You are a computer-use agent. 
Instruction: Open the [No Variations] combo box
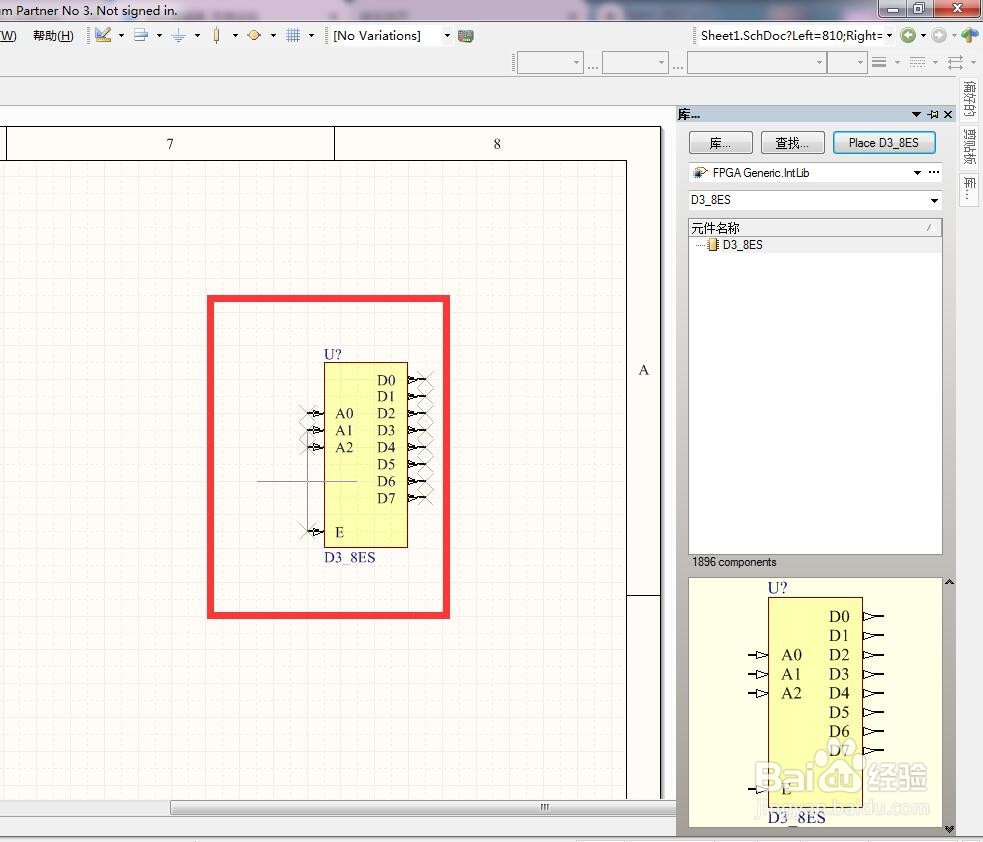(391, 36)
